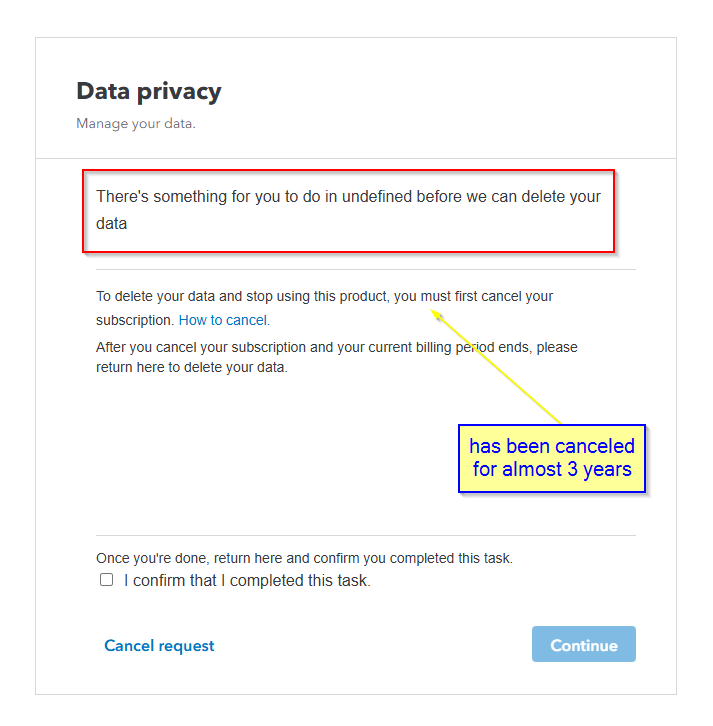The image size is (713, 726).
Task: Open the How to cancel link
Action: click(x=224, y=321)
